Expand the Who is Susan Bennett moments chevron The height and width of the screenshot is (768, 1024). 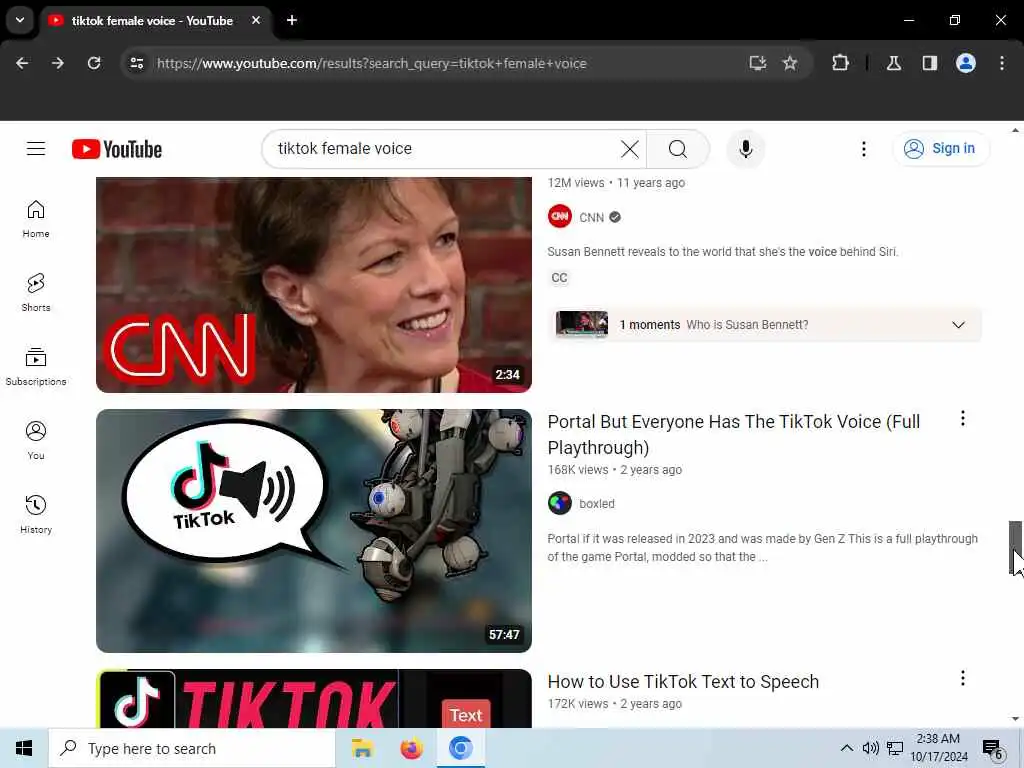coord(958,325)
